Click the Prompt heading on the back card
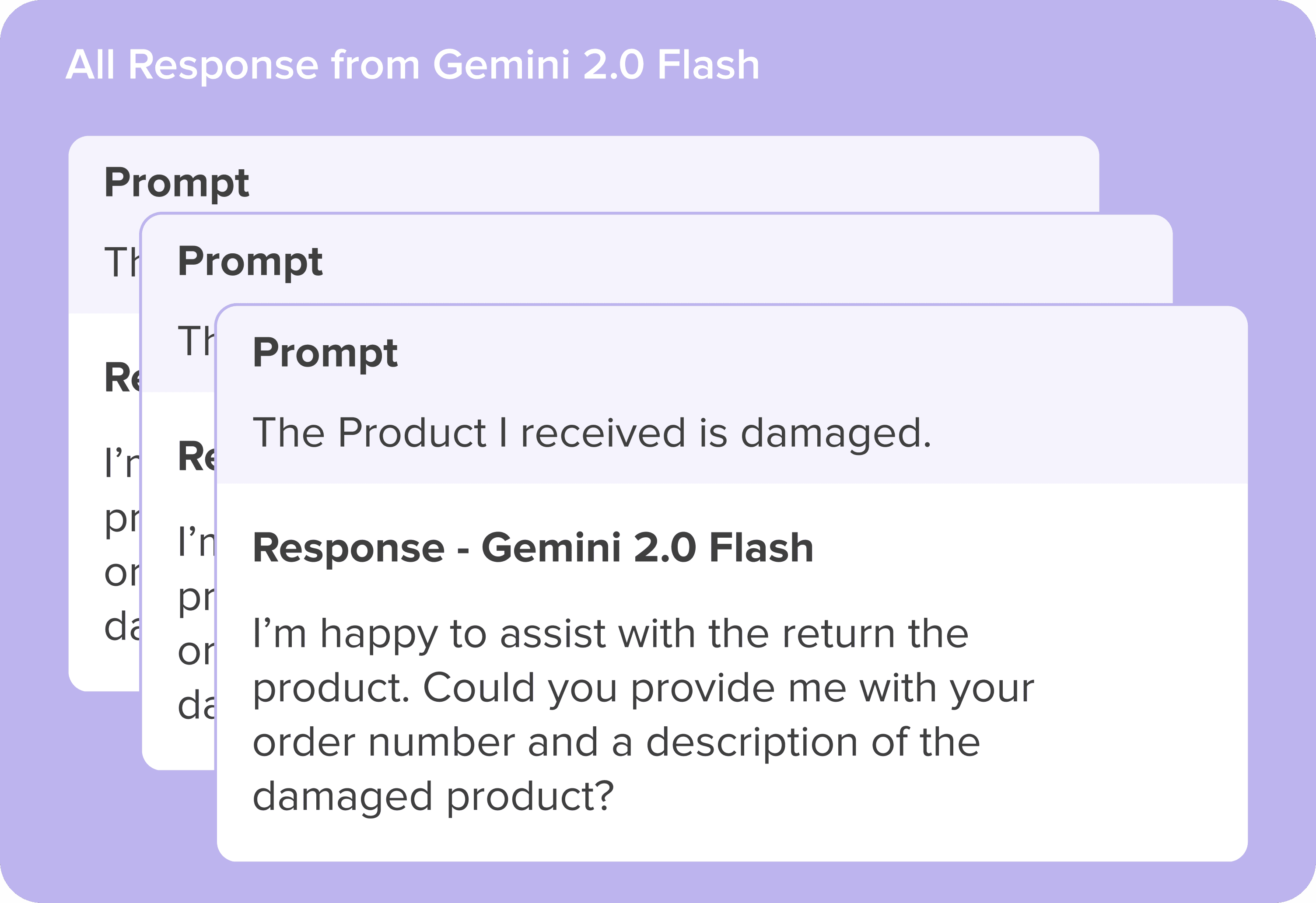This screenshot has width=1316, height=903. 177,183
